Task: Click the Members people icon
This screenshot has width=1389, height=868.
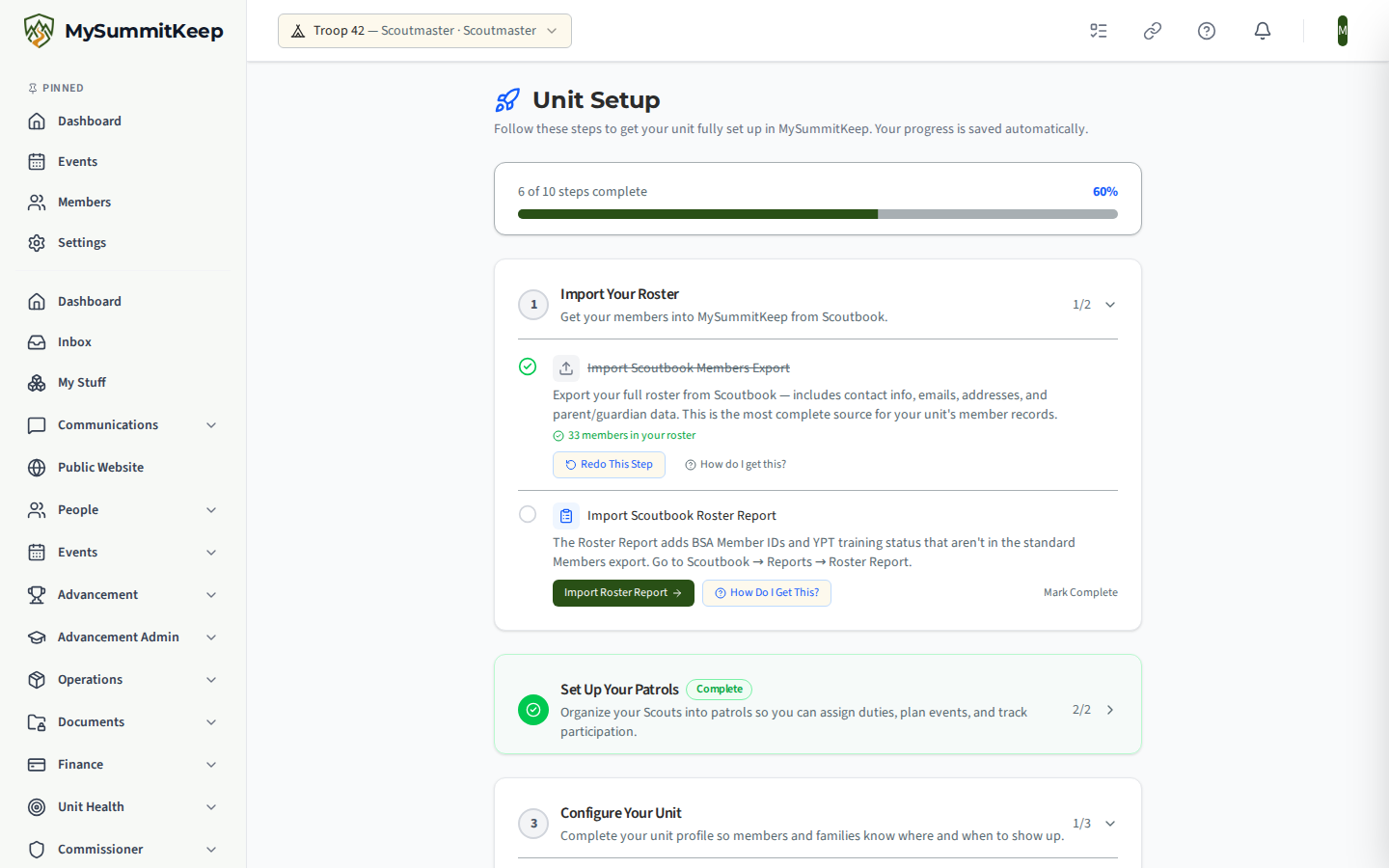Action: pos(37,203)
